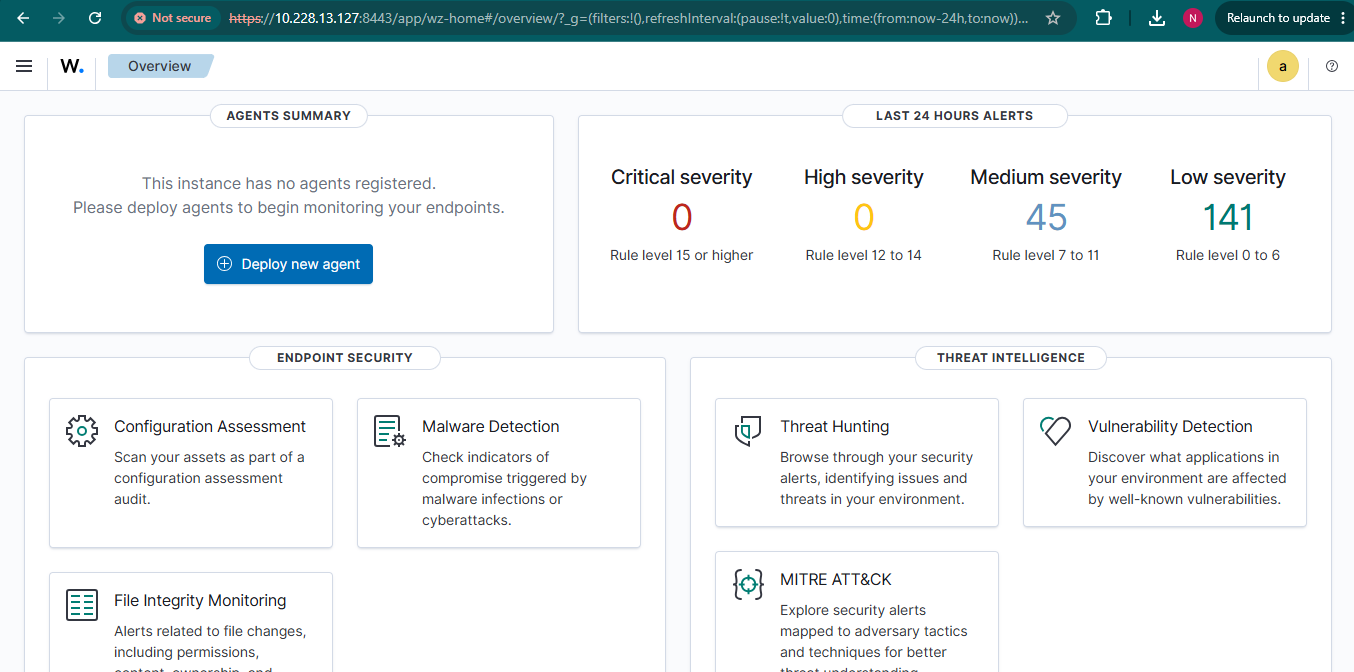
Task: Click the browser address bar URL
Action: click(628, 18)
